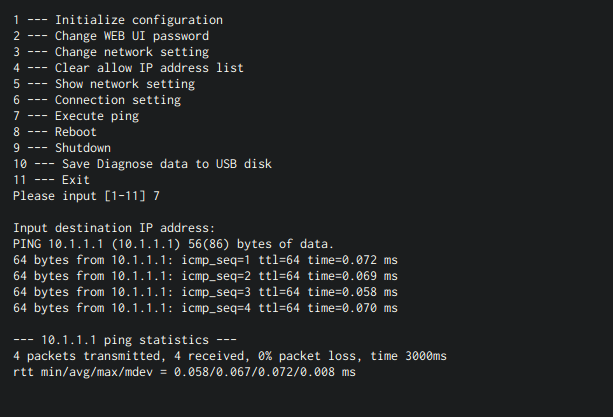Choose the Connection setting menu entry
The width and height of the screenshot is (613, 417).
(97, 100)
